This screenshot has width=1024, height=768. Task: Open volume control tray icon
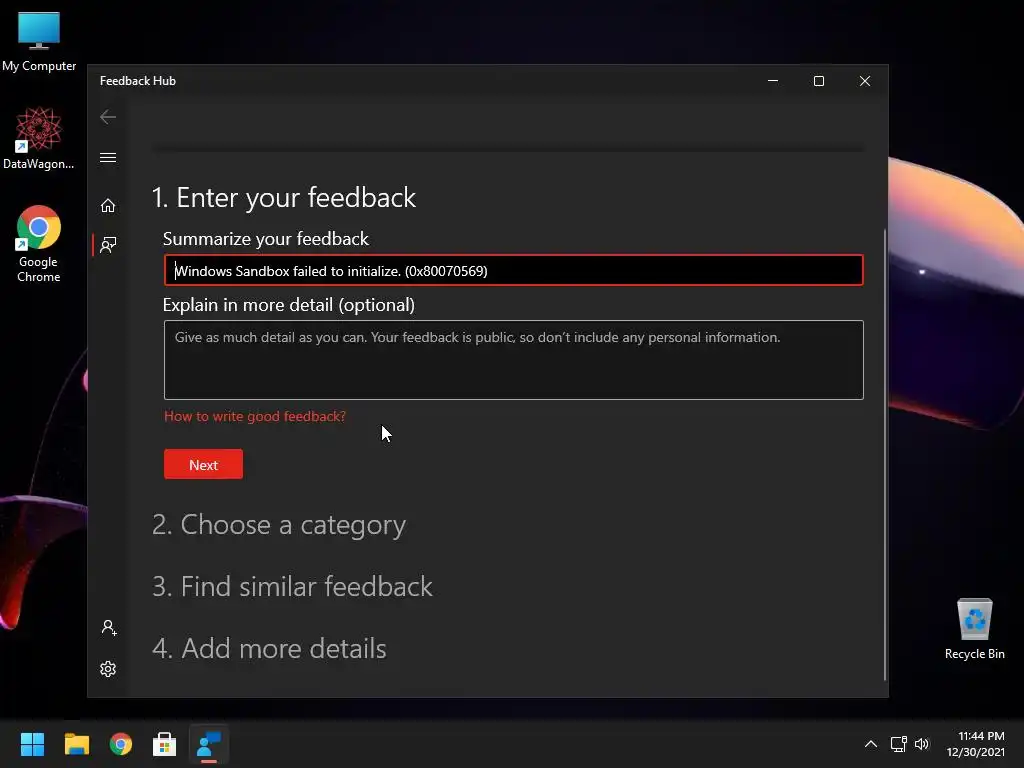pos(921,744)
